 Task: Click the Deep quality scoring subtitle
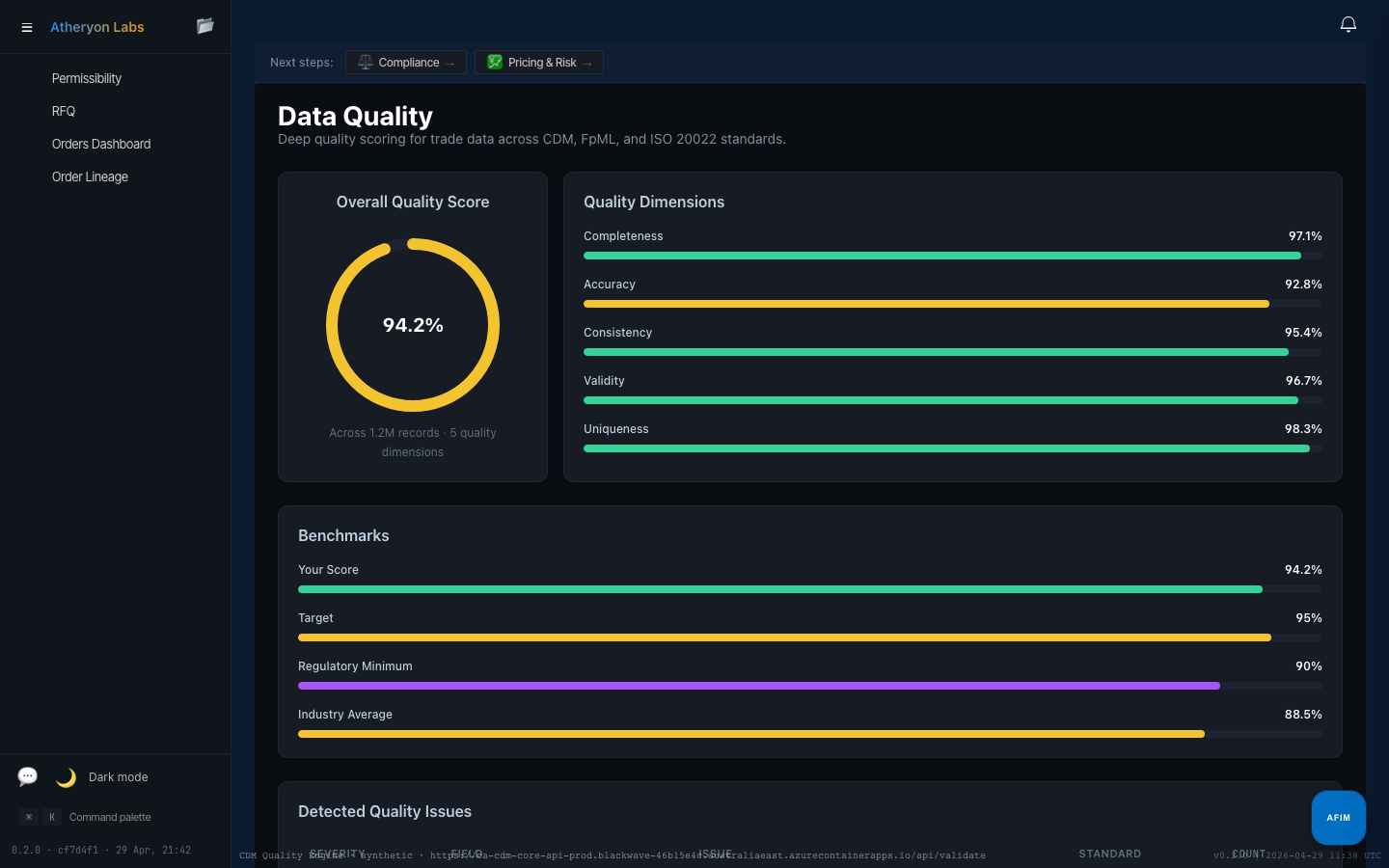pyautogui.click(x=531, y=139)
